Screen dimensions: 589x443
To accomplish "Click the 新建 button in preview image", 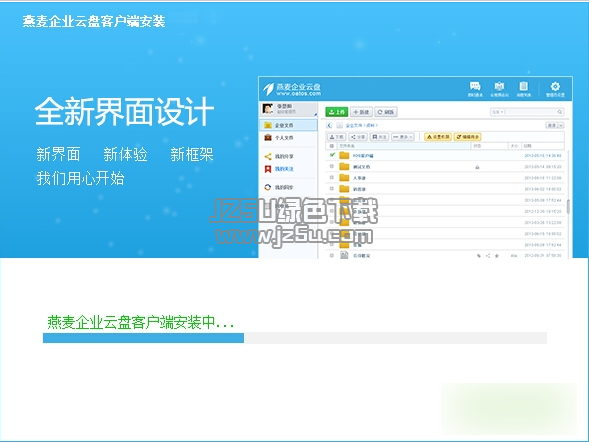I will point(361,112).
